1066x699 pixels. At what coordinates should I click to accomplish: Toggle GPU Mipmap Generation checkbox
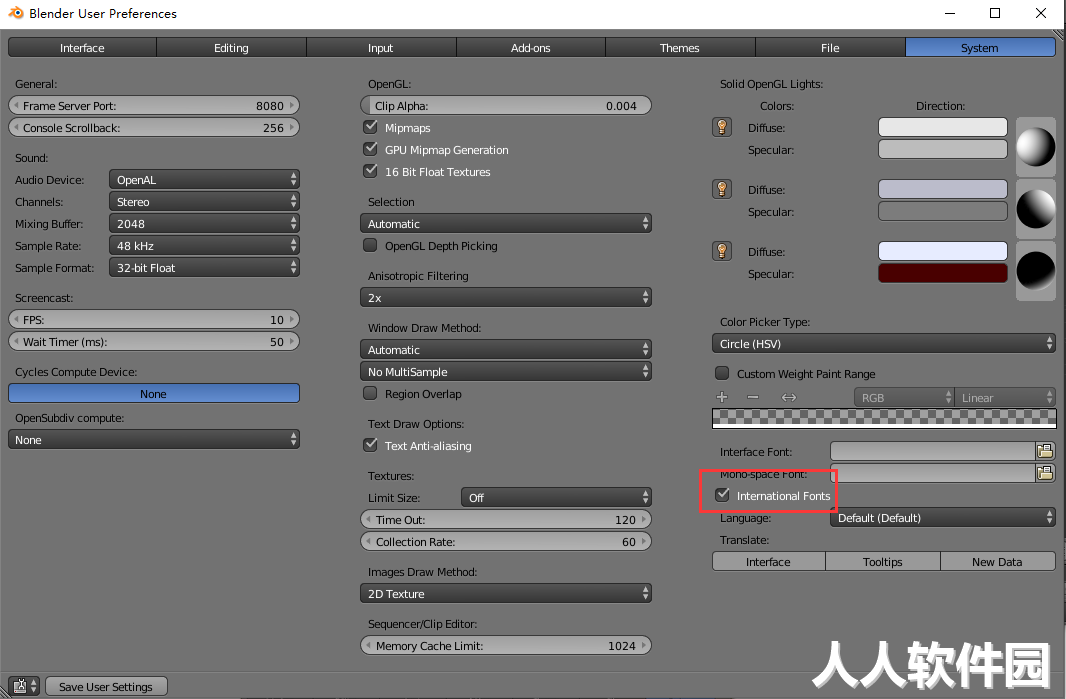pyautogui.click(x=371, y=149)
